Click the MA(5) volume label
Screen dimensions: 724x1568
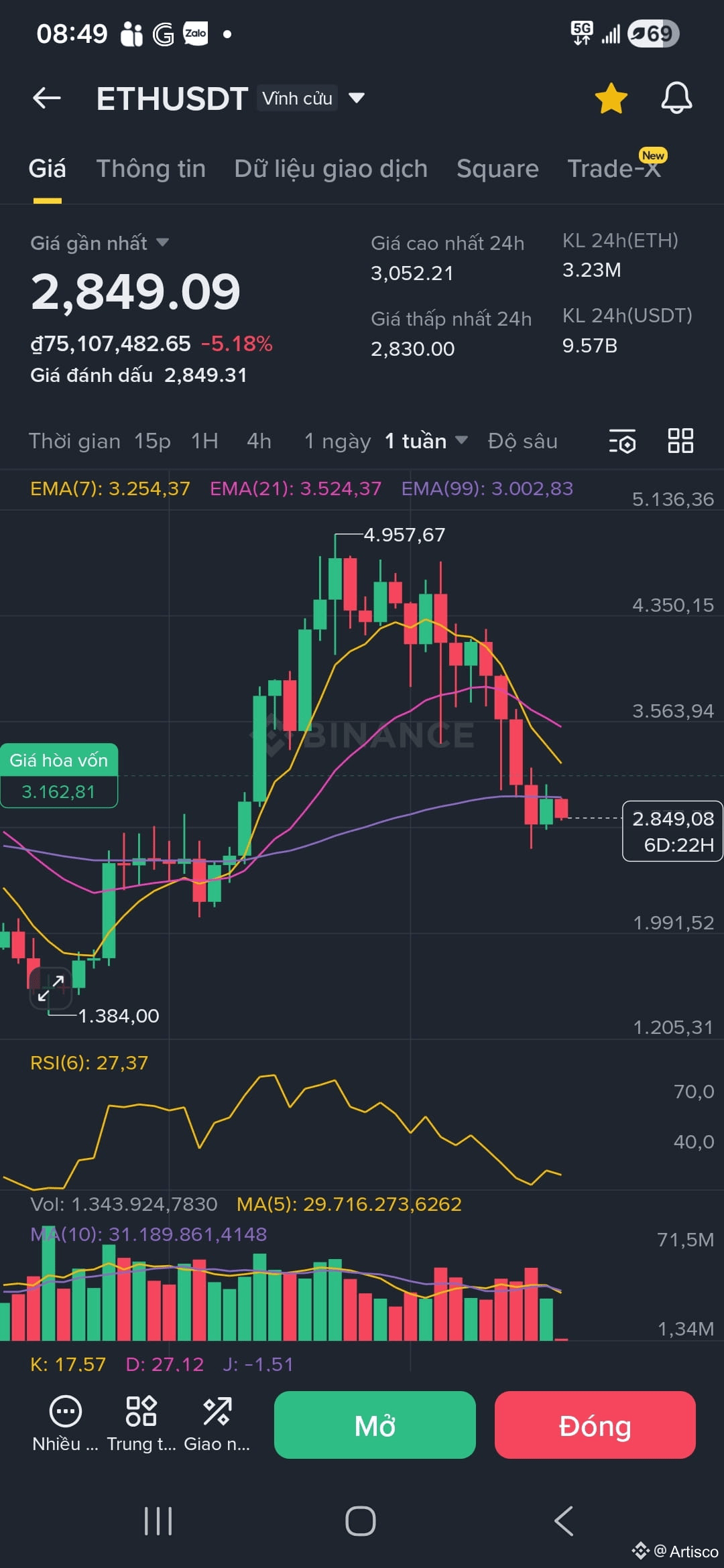(x=349, y=1204)
